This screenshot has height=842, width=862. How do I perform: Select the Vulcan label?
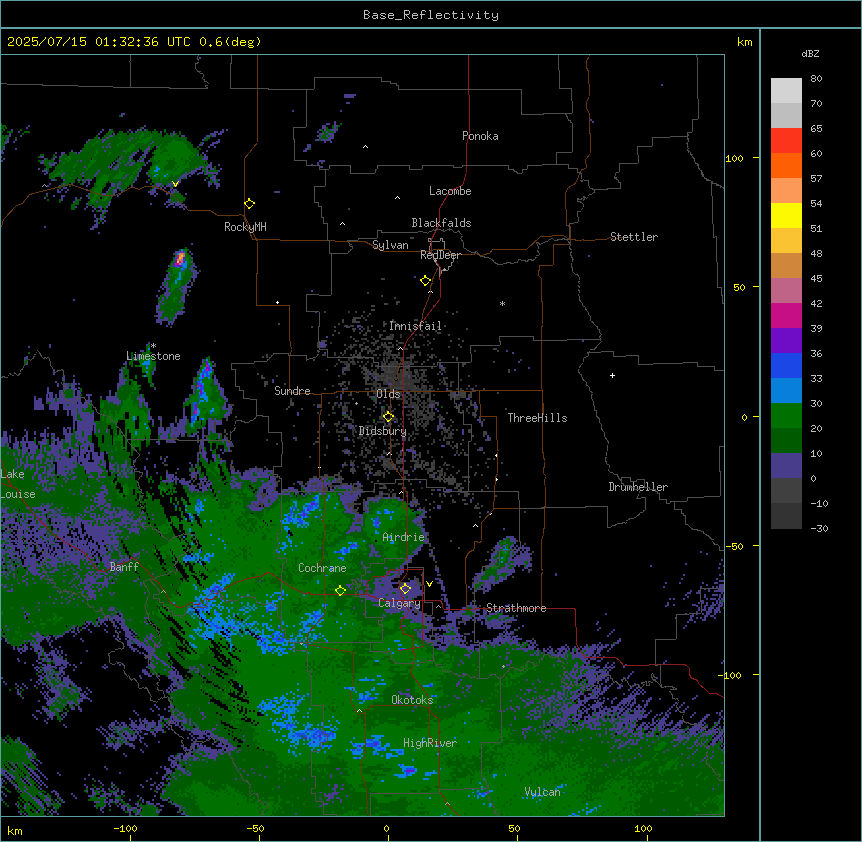(542, 792)
